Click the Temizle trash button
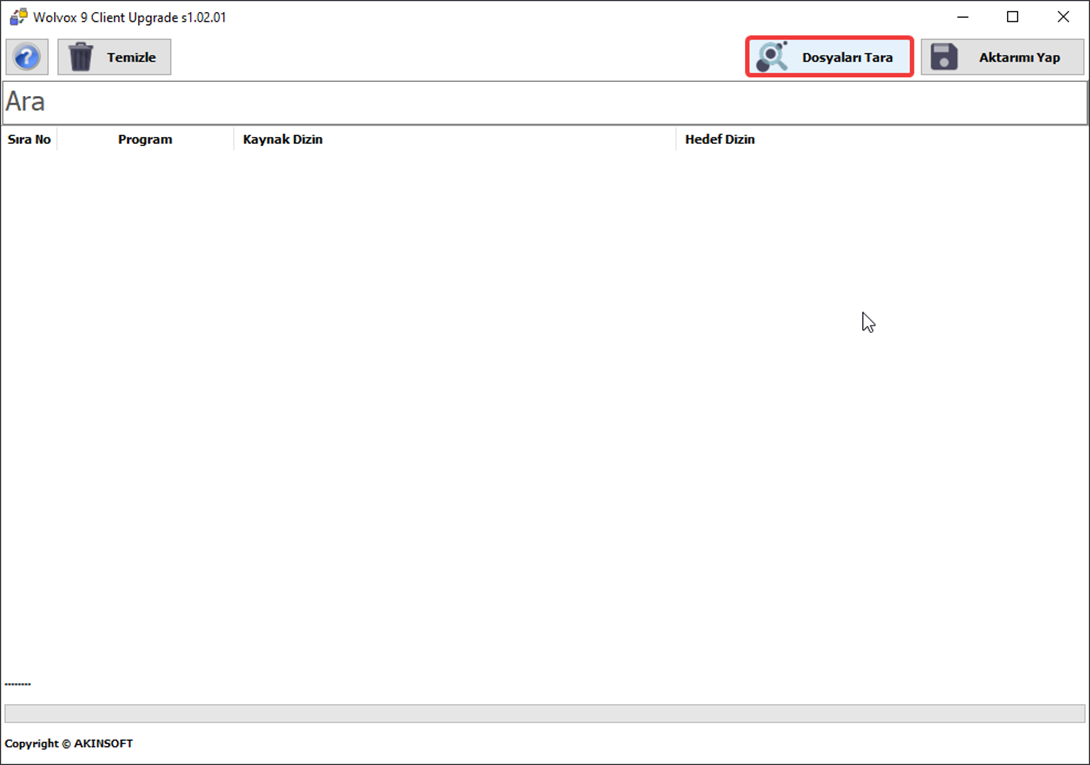 tap(114, 57)
